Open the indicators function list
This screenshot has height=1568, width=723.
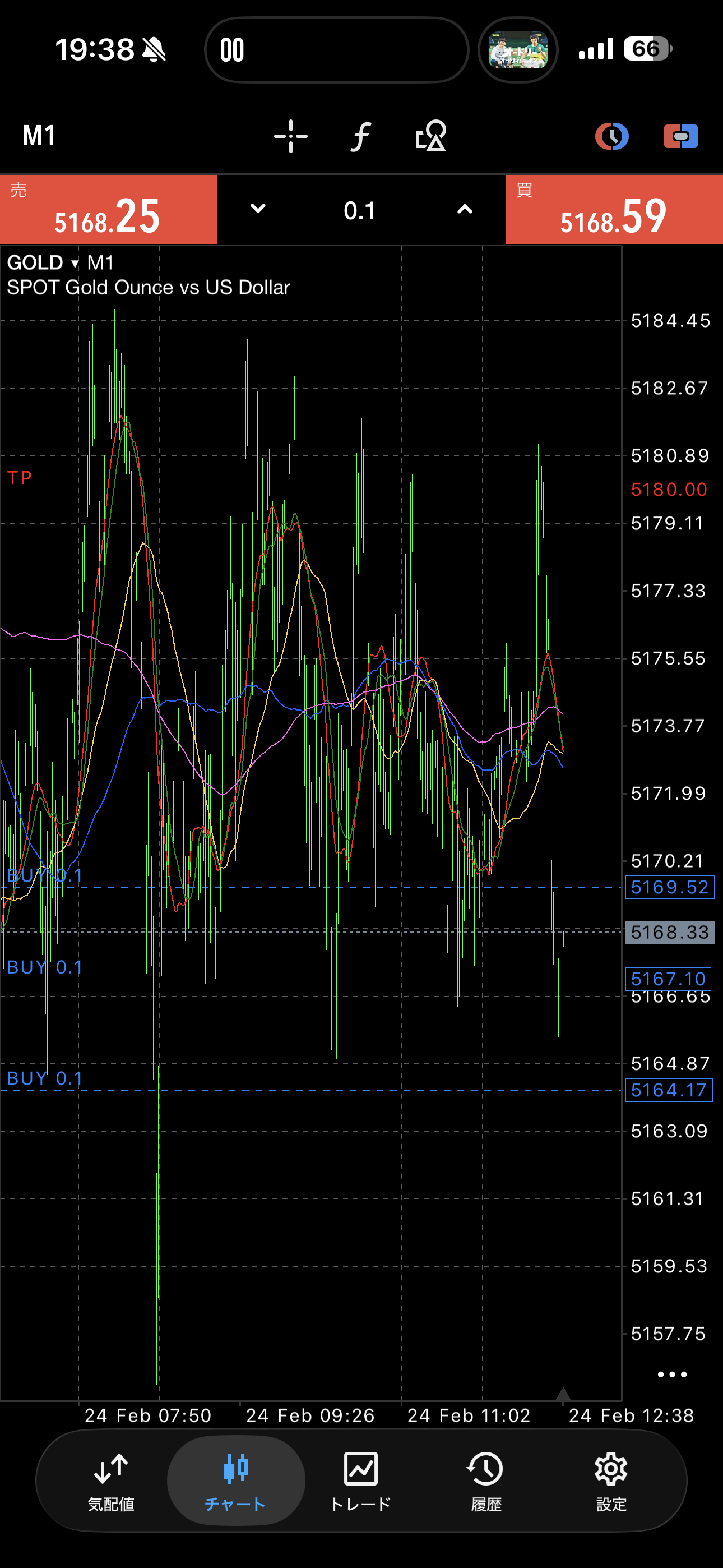tap(360, 136)
